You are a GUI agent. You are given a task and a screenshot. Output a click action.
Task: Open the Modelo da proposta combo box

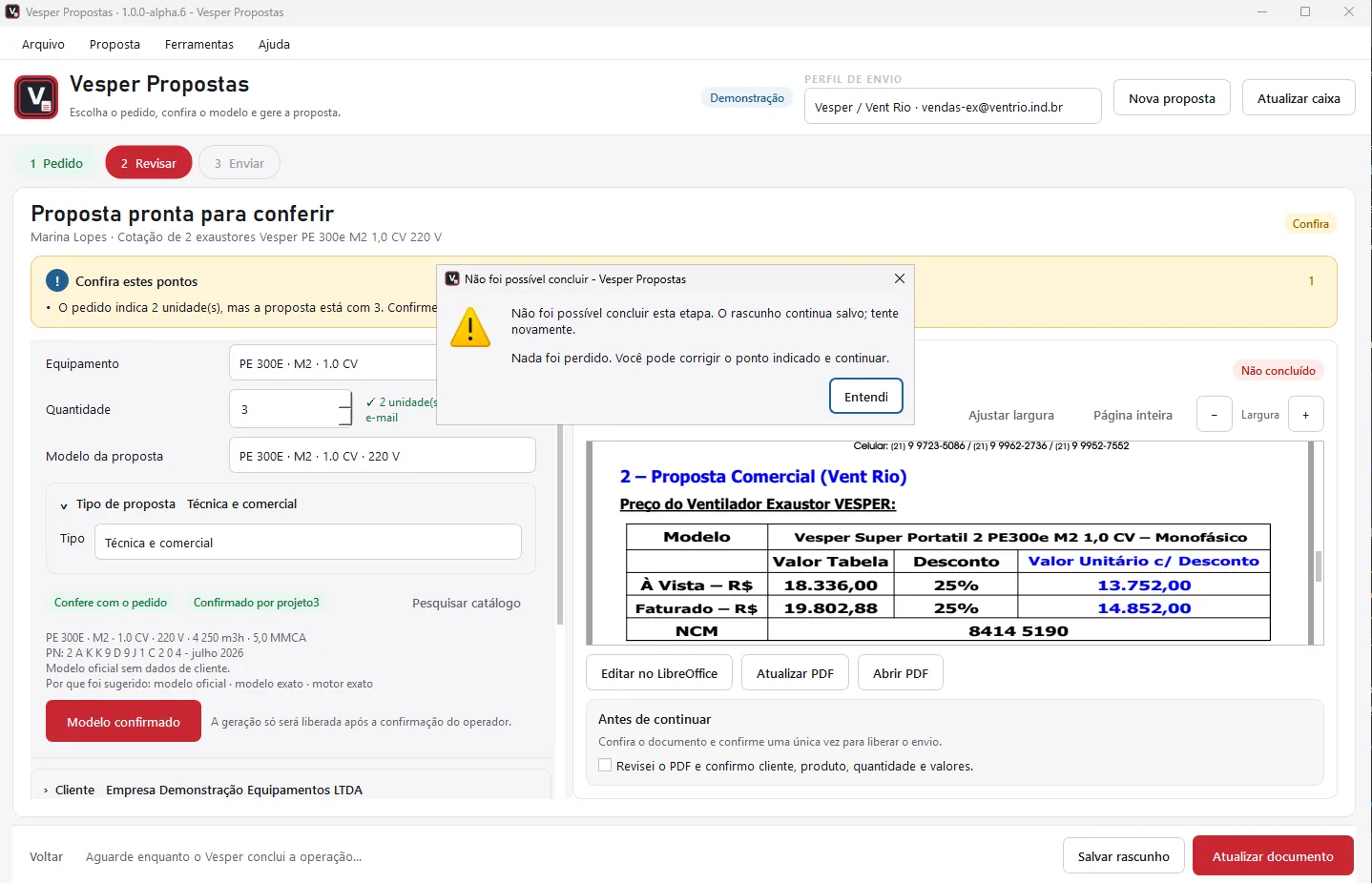(382, 455)
